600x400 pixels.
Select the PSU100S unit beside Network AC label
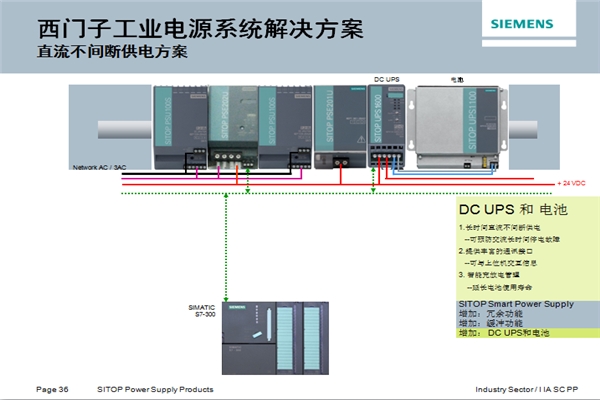180,127
